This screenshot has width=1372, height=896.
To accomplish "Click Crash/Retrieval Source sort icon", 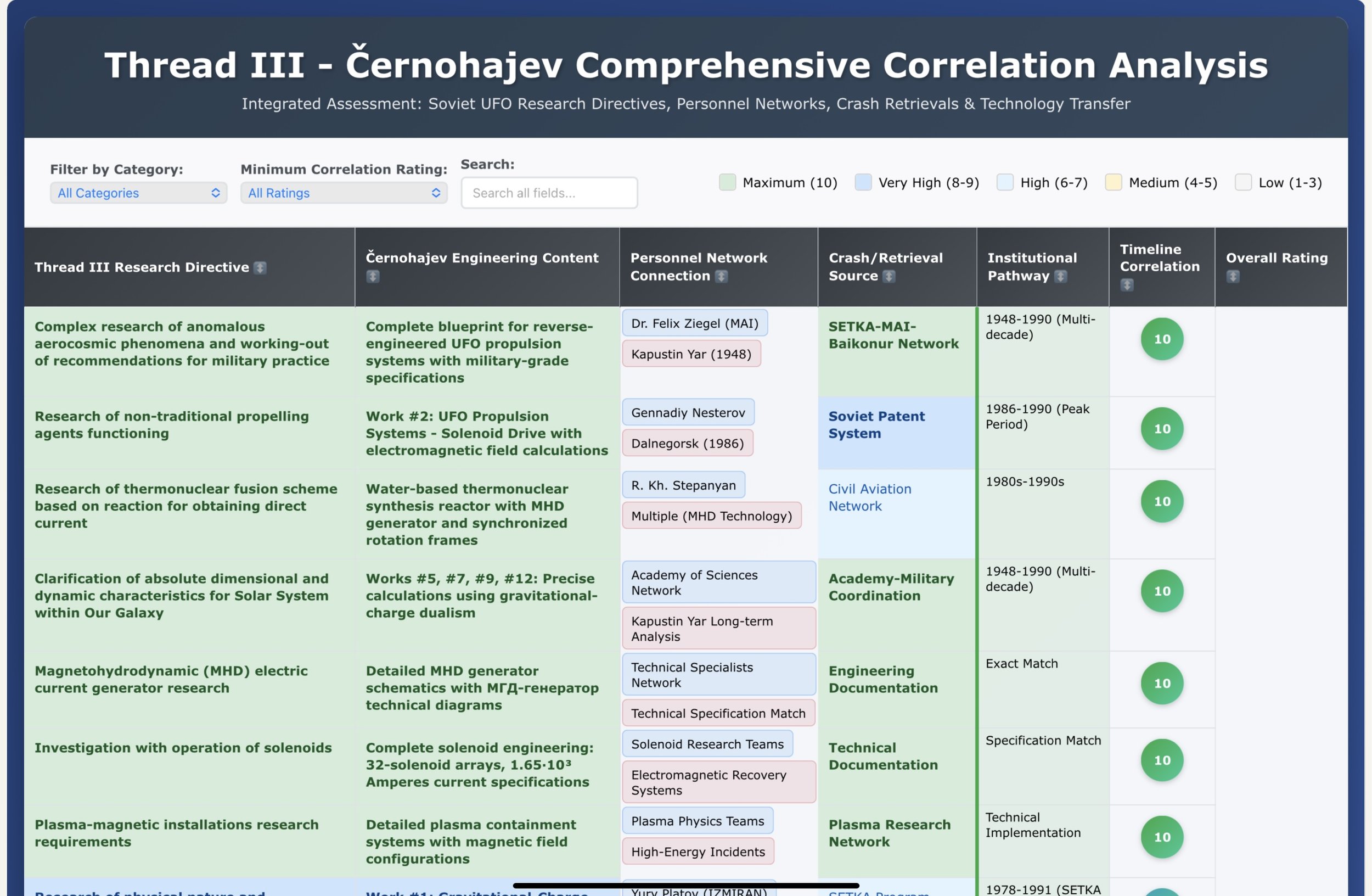I will point(889,277).
